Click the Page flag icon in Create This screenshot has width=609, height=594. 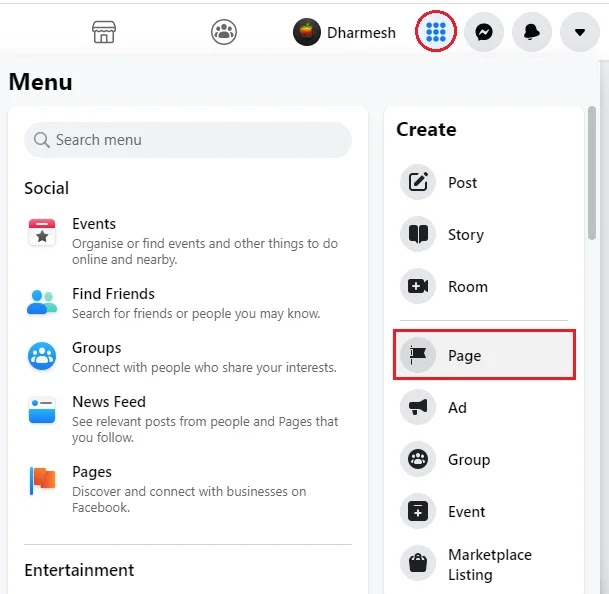418,355
